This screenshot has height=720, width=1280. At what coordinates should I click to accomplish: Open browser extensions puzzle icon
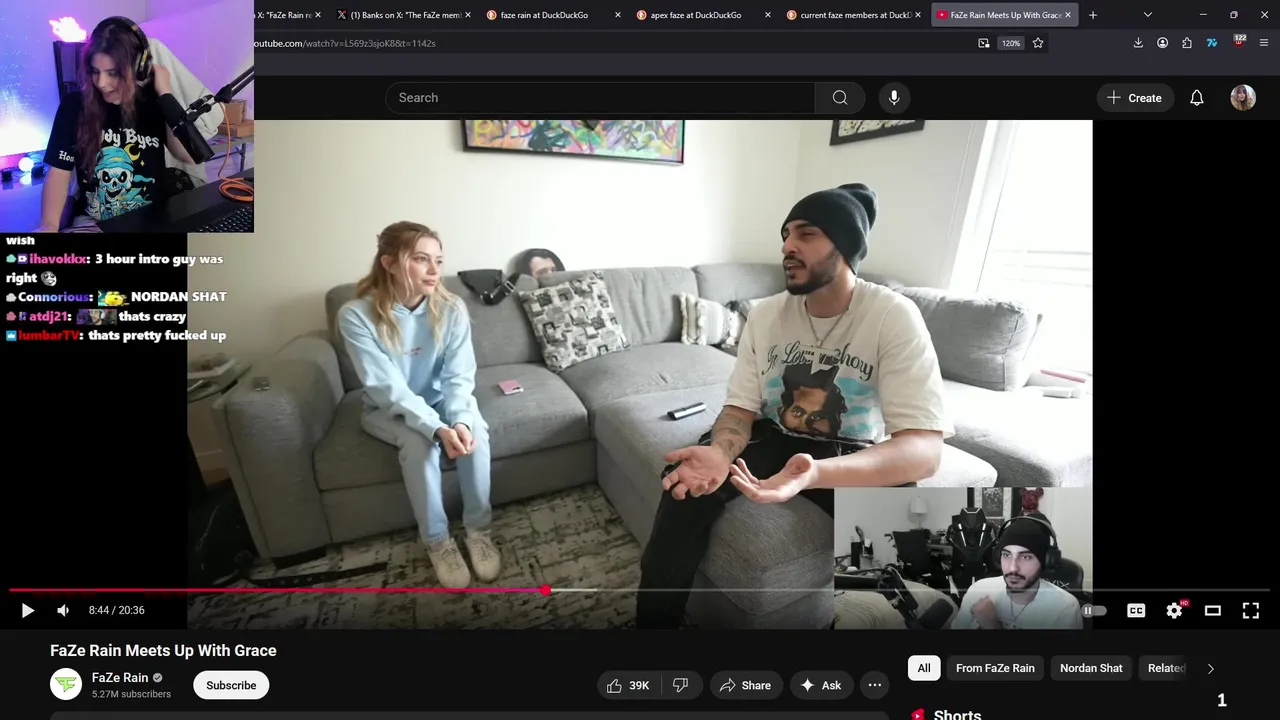pyautogui.click(x=1187, y=43)
